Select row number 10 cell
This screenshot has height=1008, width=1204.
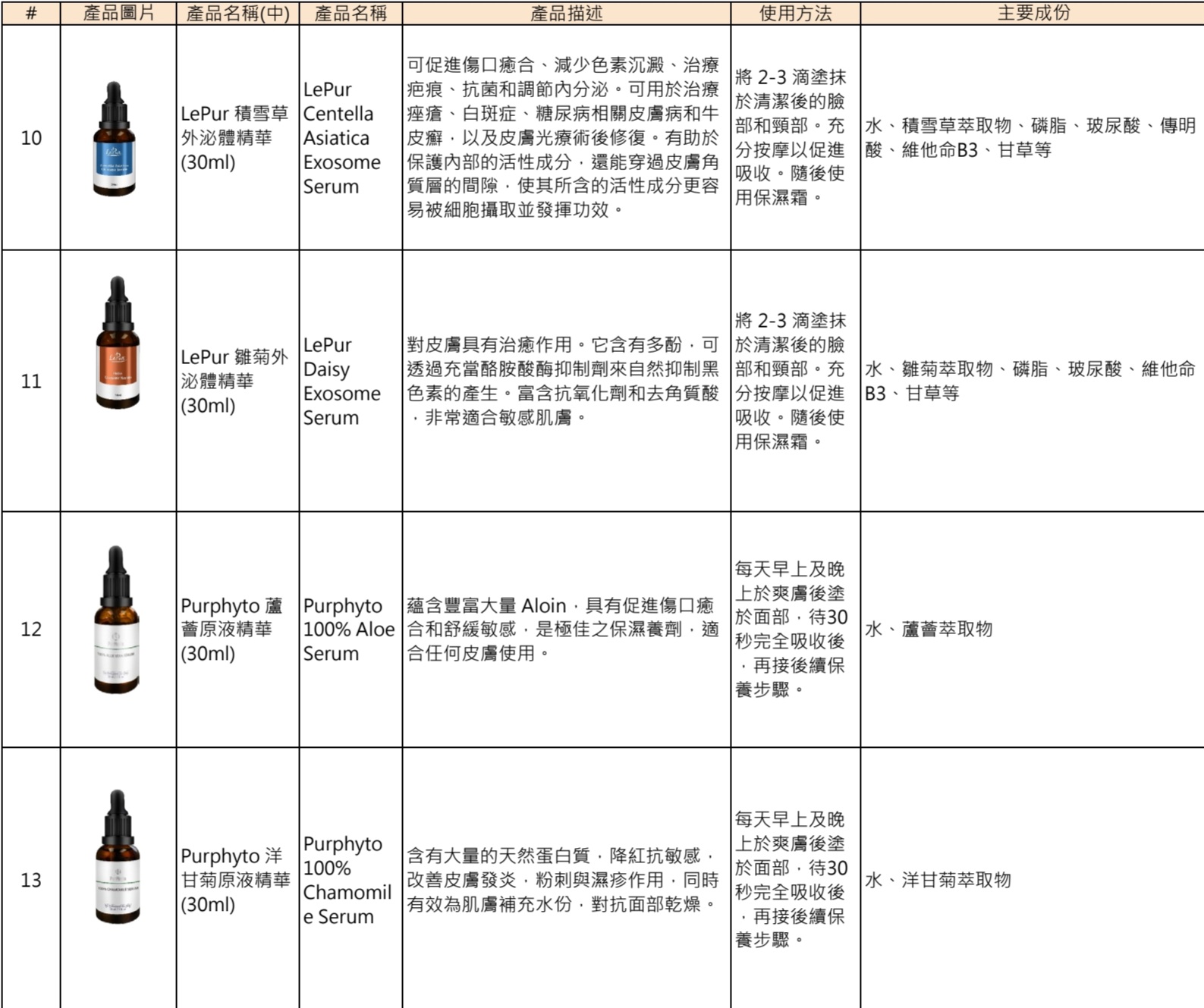[x=31, y=137]
